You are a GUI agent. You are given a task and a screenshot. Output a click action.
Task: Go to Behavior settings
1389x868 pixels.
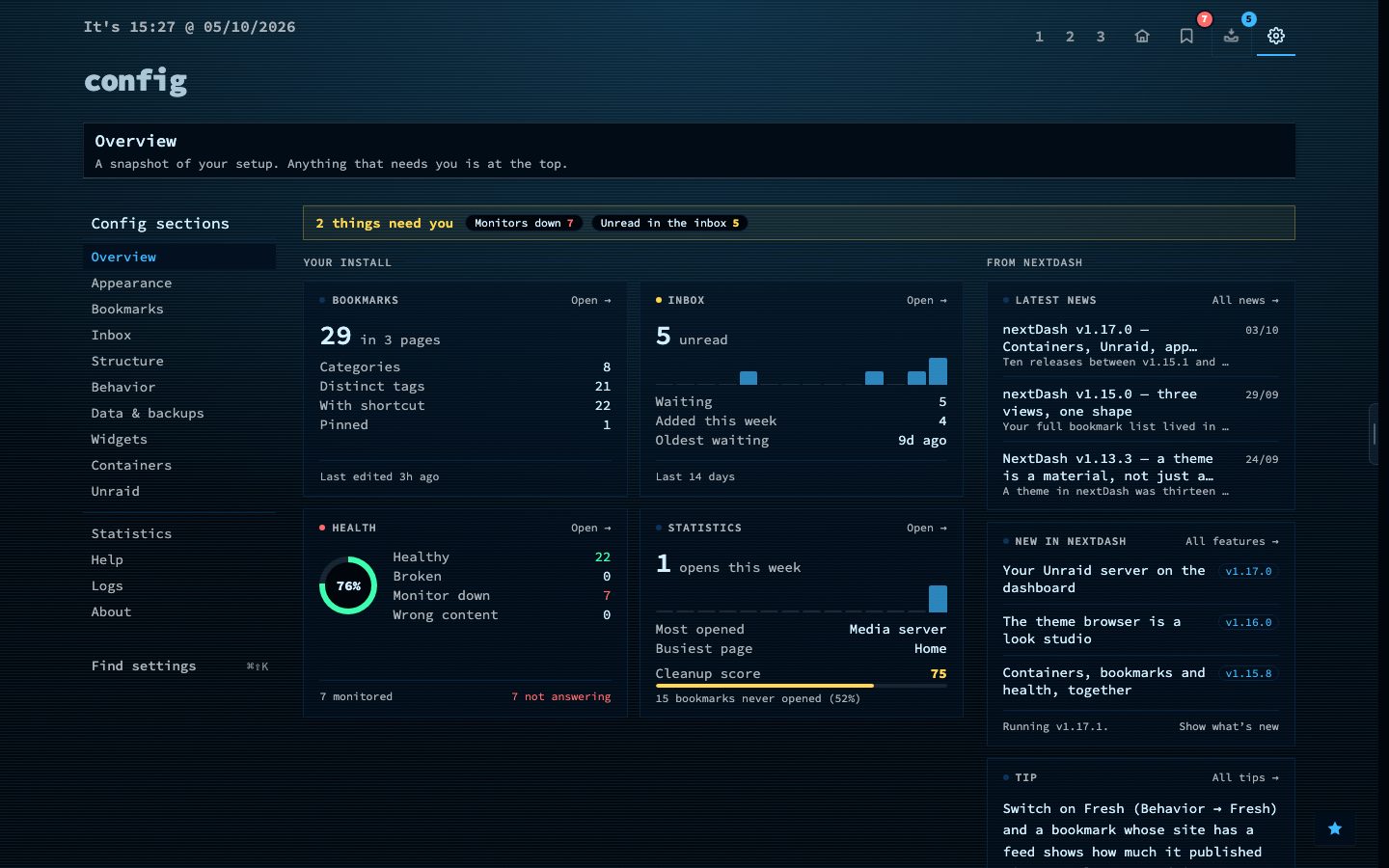(179, 387)
